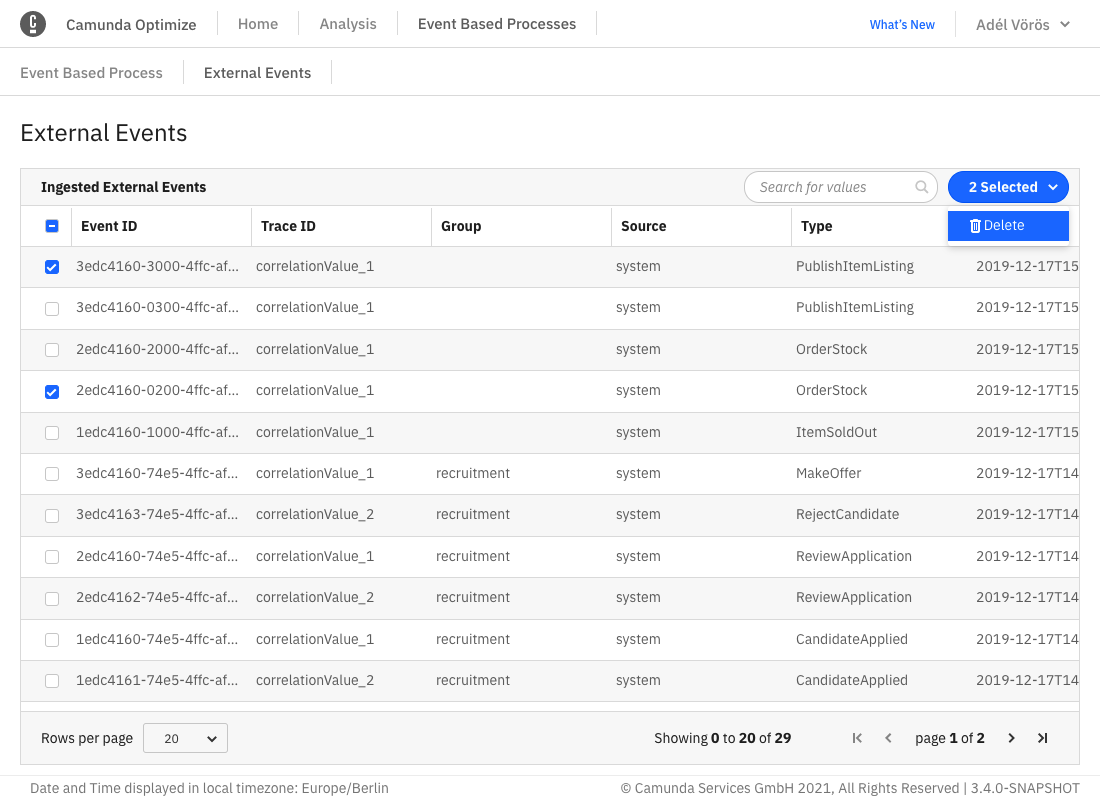Select the MakeOffer event checkbox

52,474
